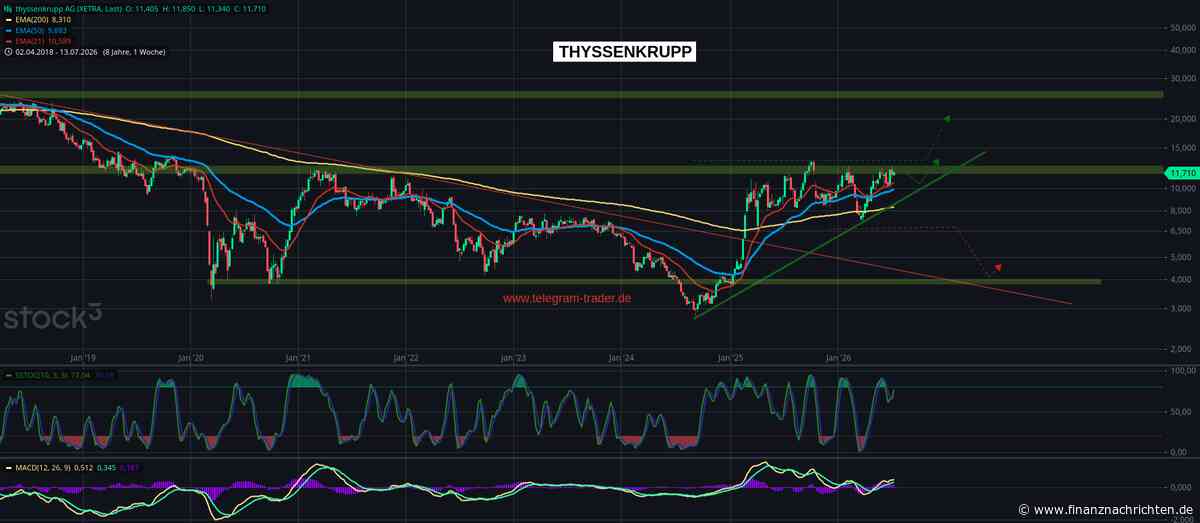Viewport: 1200px width, 523px height.
Task: Open the www.telegram-trader.de link
Action: [567, 298]
